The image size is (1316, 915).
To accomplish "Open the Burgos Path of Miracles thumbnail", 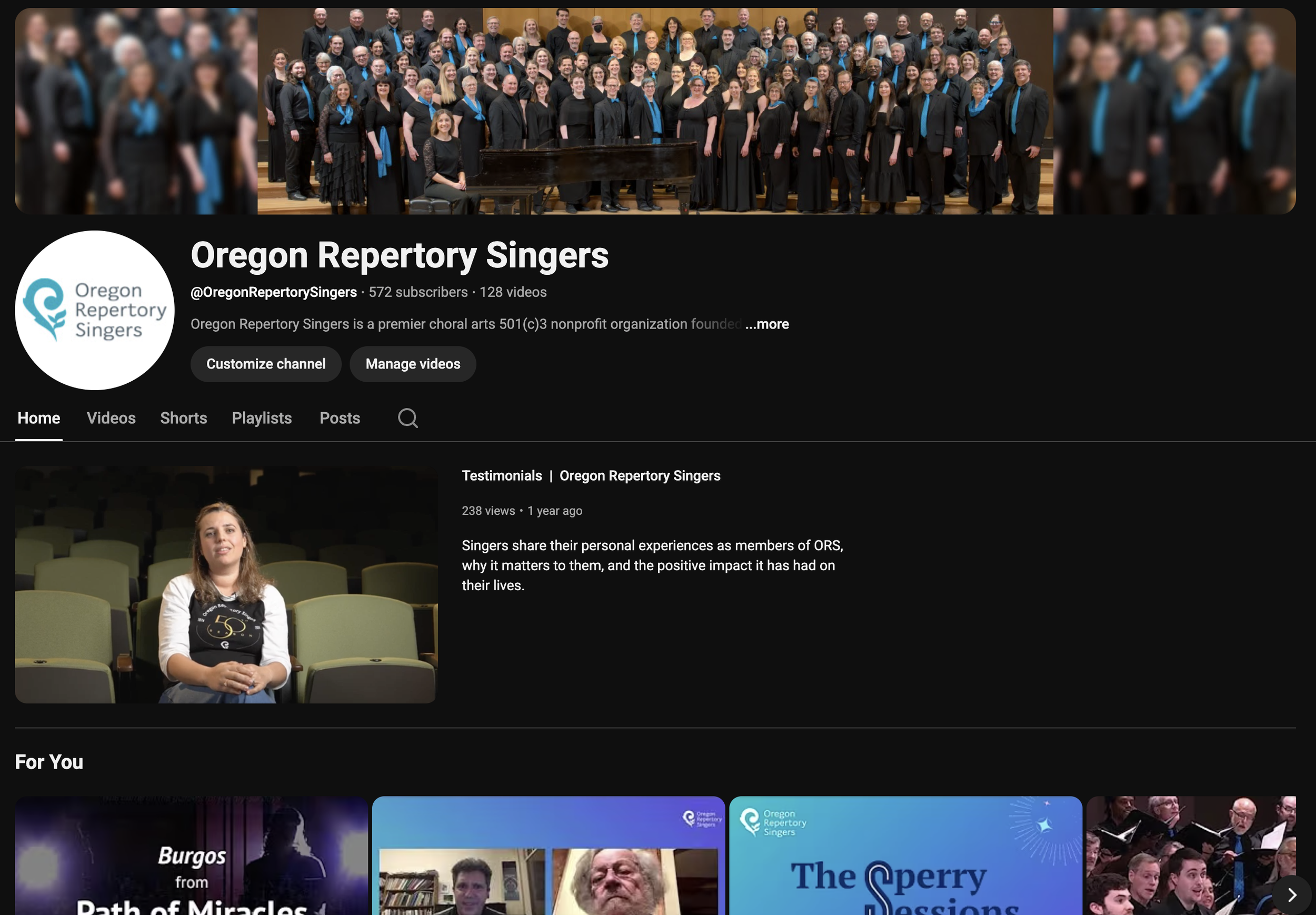I will point(192,856).
